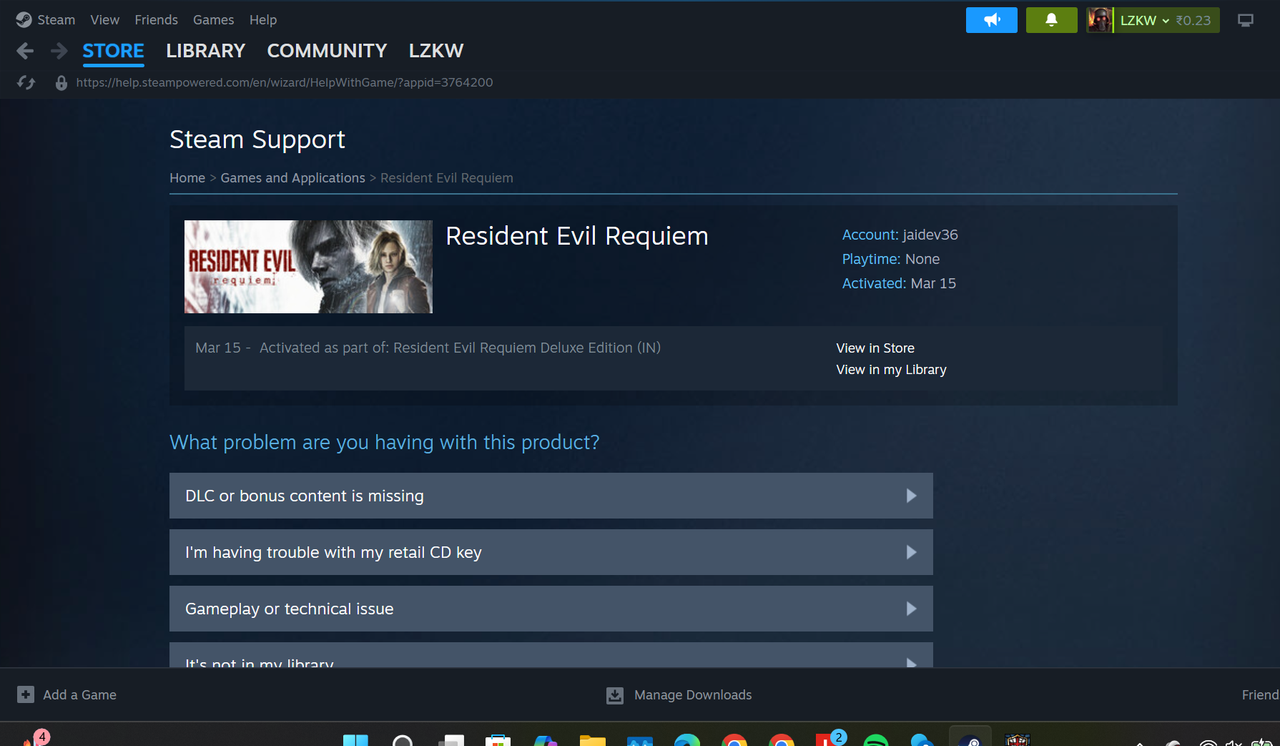Open Microsoft Store from the taskbar

pyautogui.click(x=497, y=740)
